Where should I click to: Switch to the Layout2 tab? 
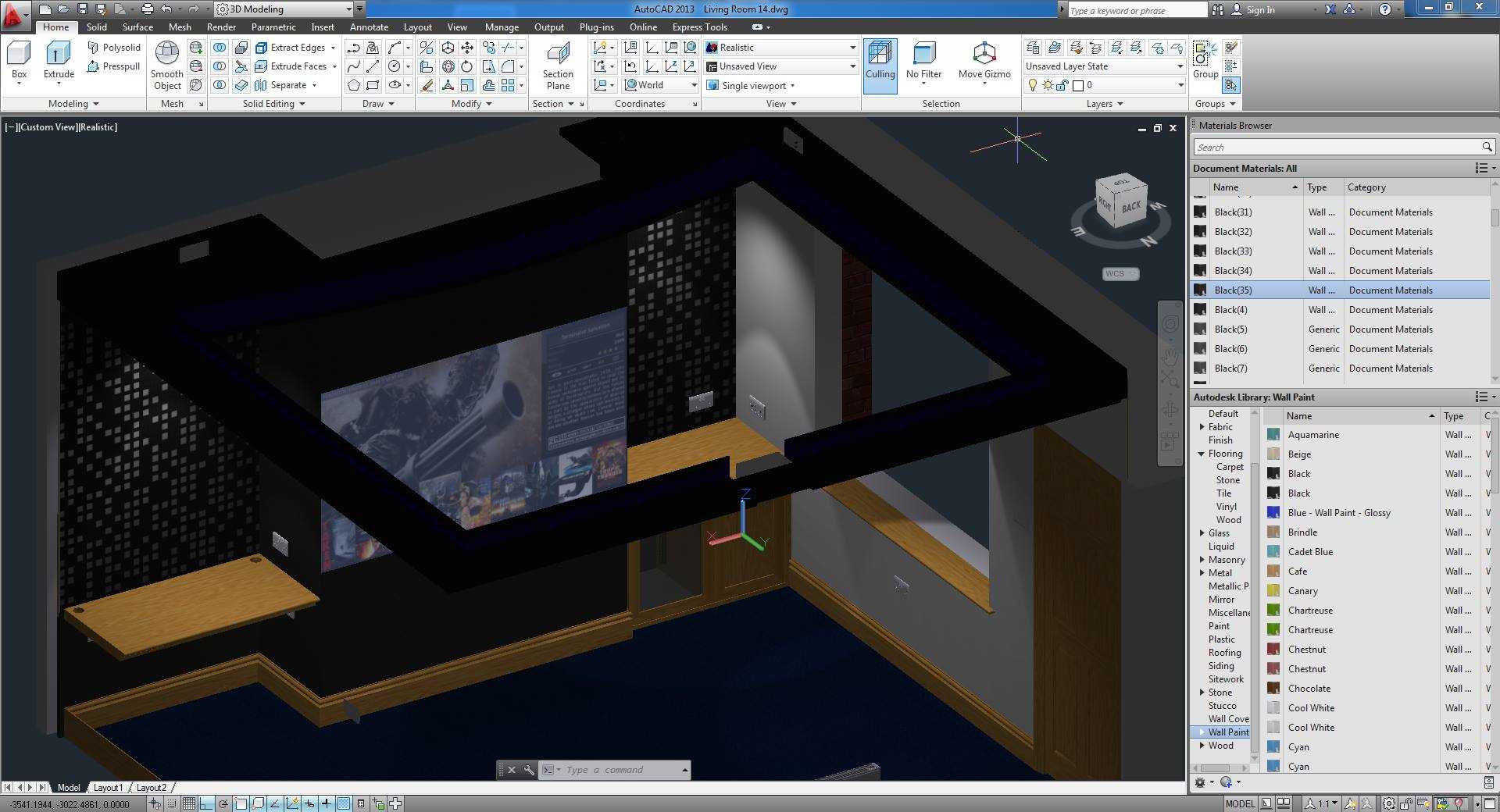152,788
